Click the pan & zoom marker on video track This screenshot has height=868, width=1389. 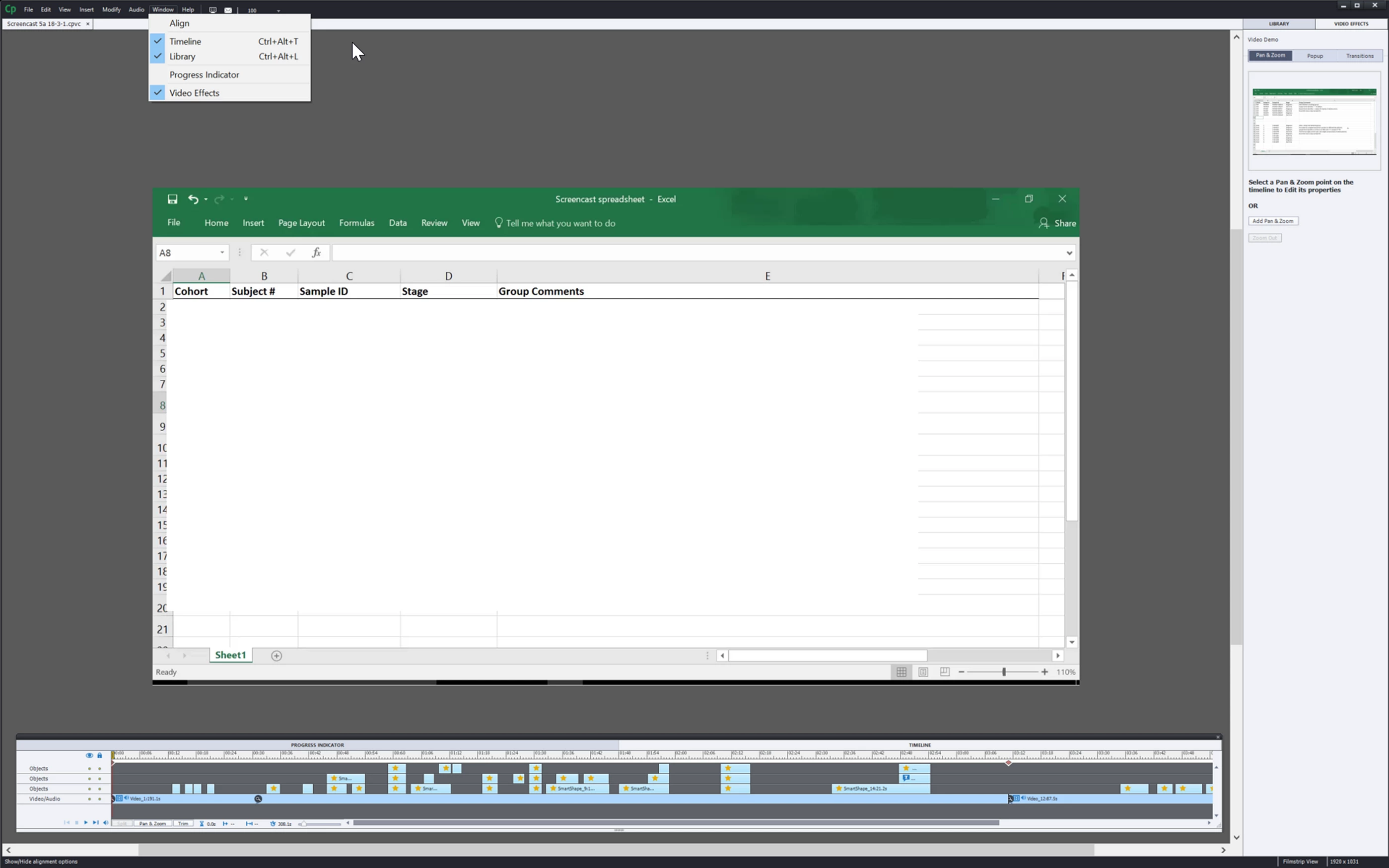coord(259,799)
